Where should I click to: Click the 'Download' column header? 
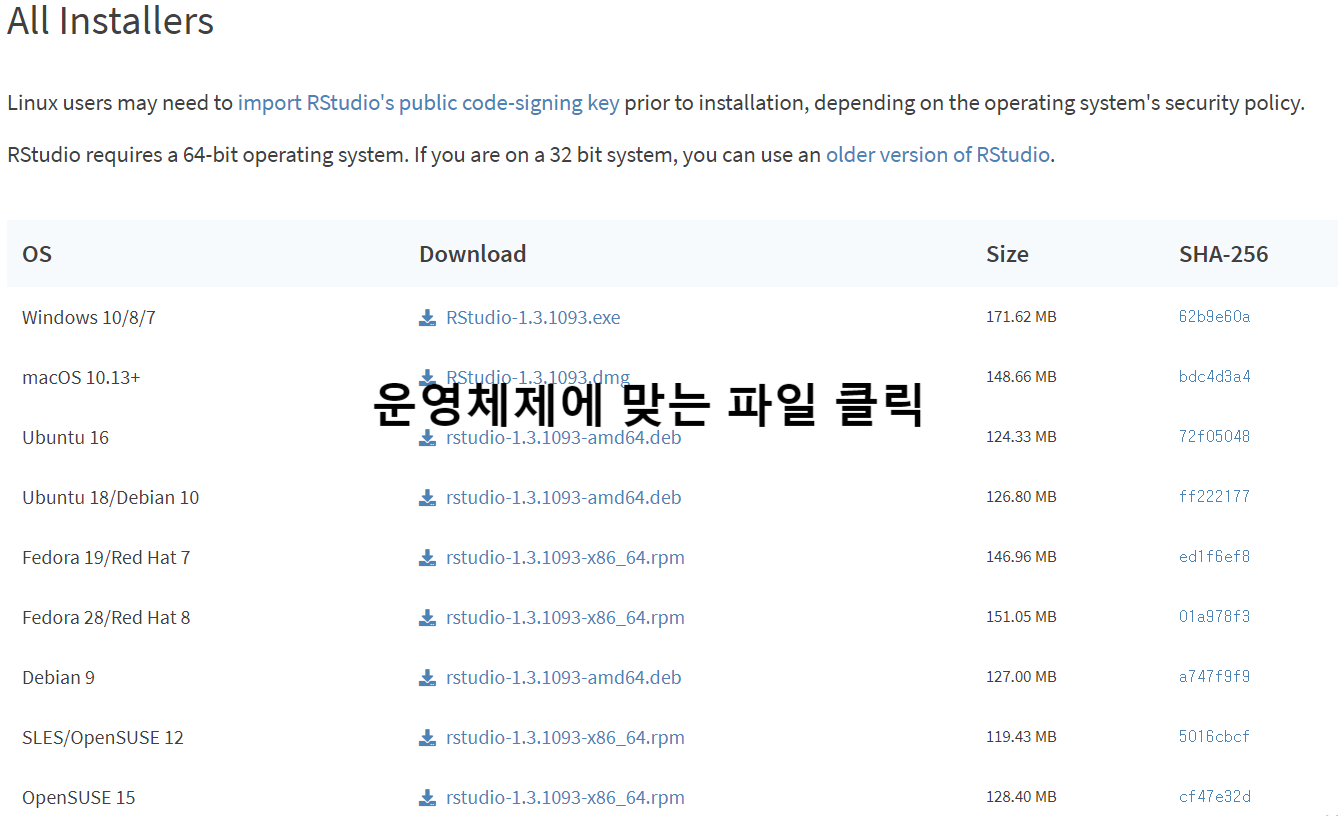(x=472, y=254)
